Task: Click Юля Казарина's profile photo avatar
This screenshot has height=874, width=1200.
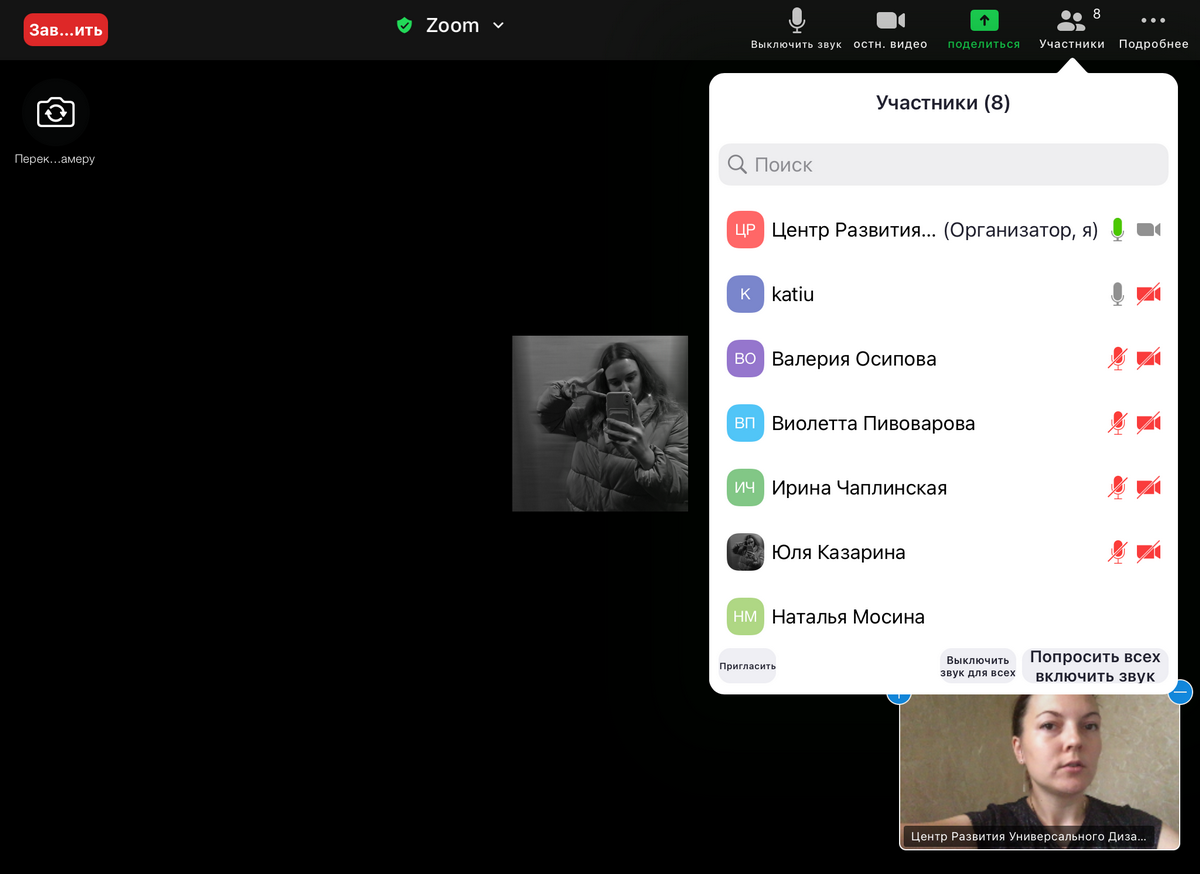Action: coord(745,552)
